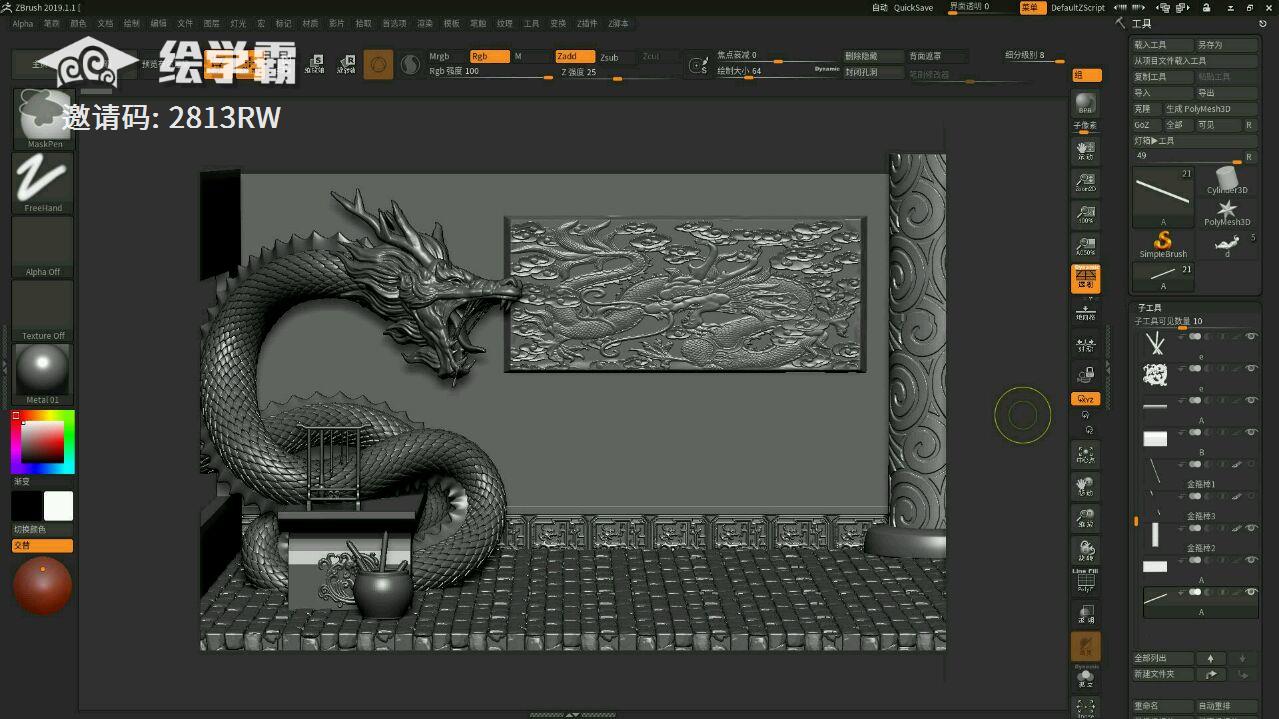
Task: Select the large A tool thumbnail
Action: pyautogui.click(x=1163, y=197)
